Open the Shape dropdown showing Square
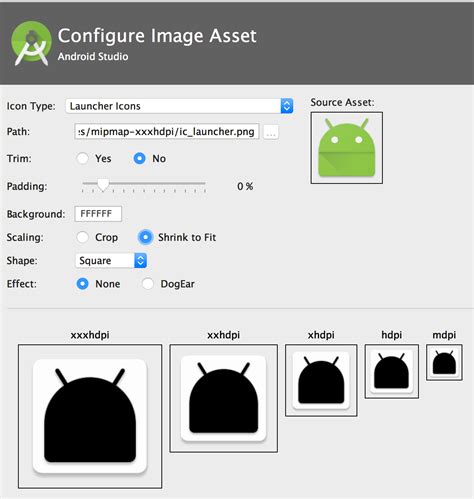Screen dimensions: 474x499 point(111,260)
